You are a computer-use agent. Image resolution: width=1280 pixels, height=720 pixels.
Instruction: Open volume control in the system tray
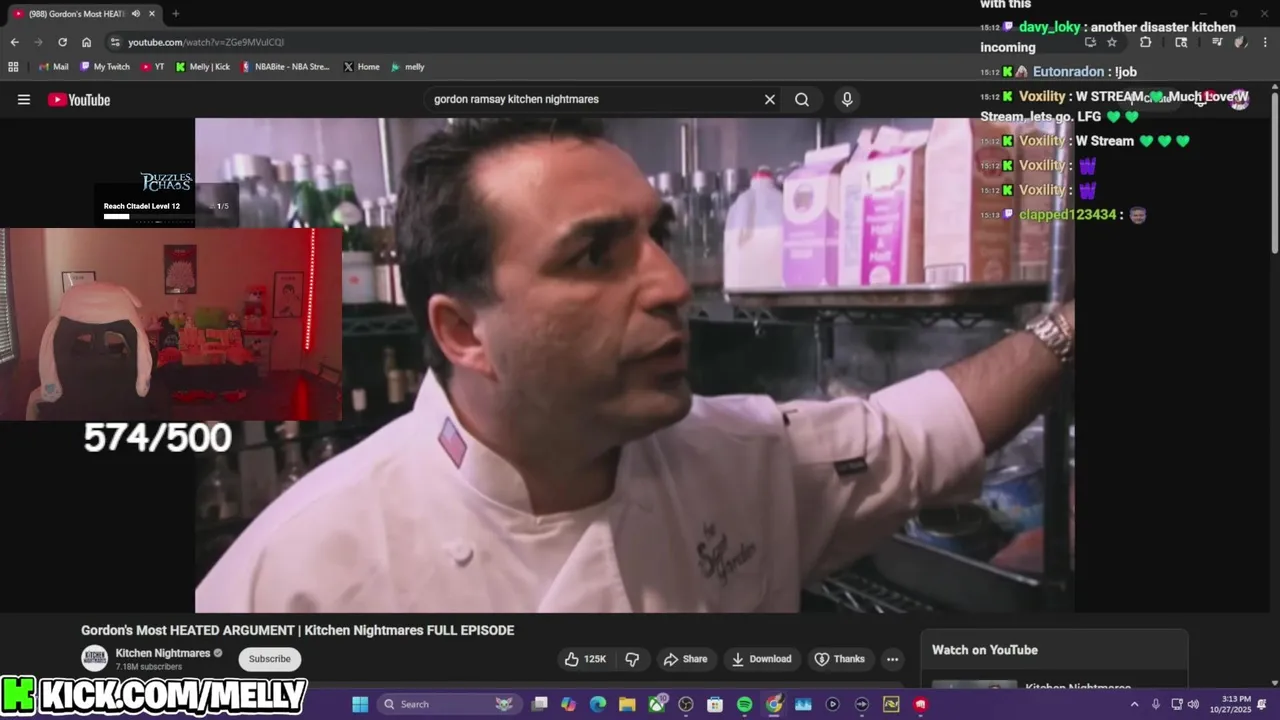[x=1193, y=704]
